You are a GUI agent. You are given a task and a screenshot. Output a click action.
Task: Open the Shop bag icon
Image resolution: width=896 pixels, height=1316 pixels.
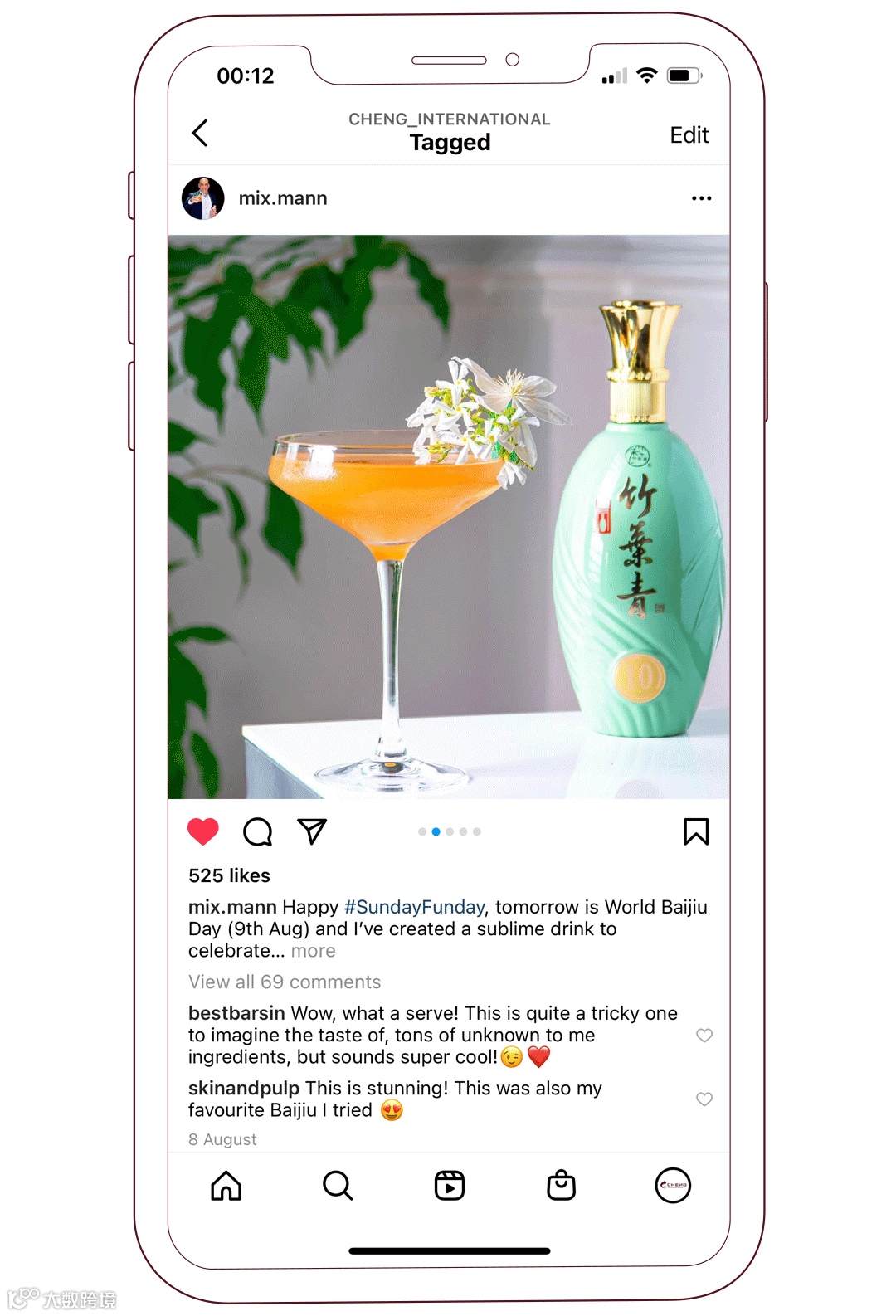pyautogui.click(x=562, y=1185)
